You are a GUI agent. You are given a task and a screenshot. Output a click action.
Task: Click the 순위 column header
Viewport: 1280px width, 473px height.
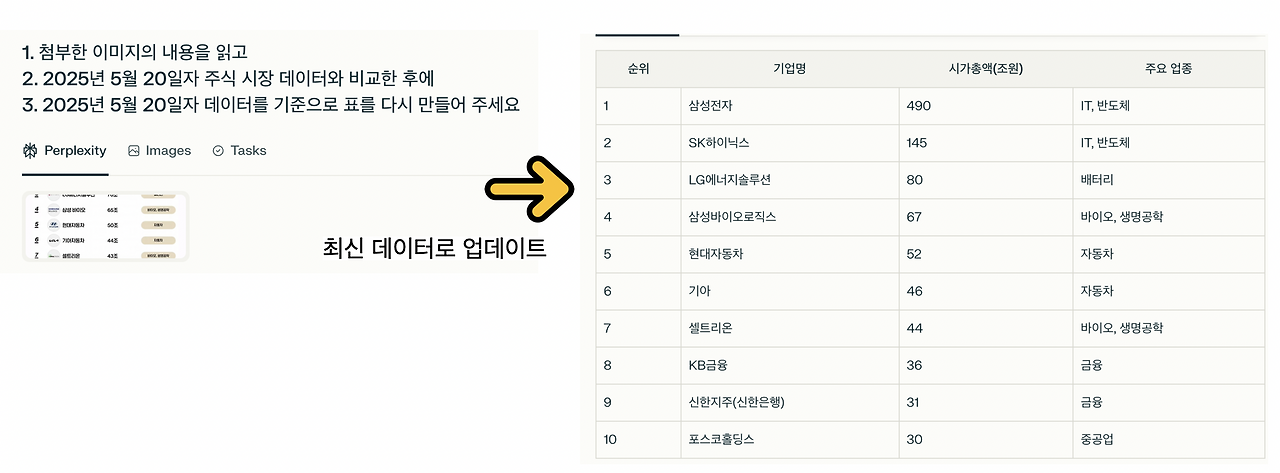[638, 69]
